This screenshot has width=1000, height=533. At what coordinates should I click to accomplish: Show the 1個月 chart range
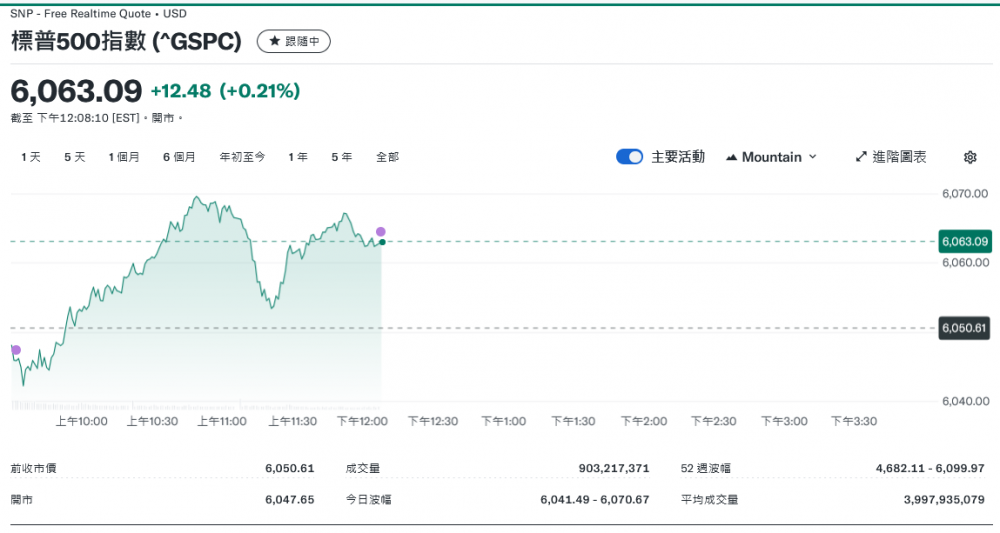(x=124, y=157)
